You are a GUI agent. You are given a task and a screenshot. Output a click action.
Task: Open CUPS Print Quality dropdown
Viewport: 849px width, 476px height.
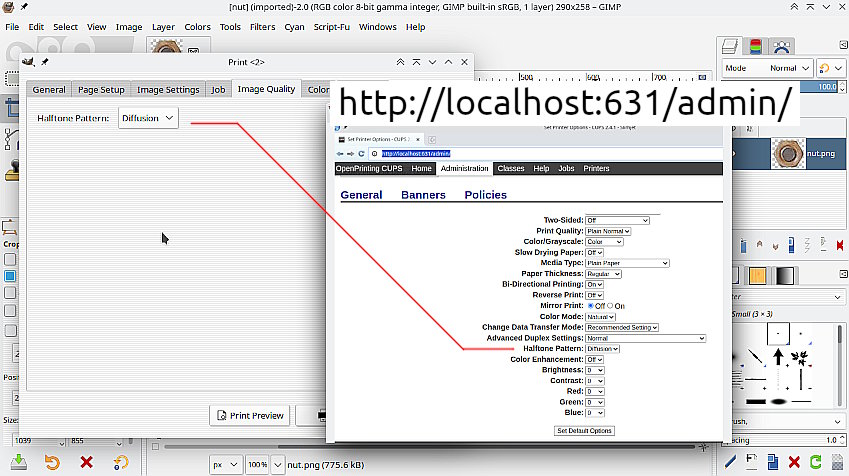point(608,231)
